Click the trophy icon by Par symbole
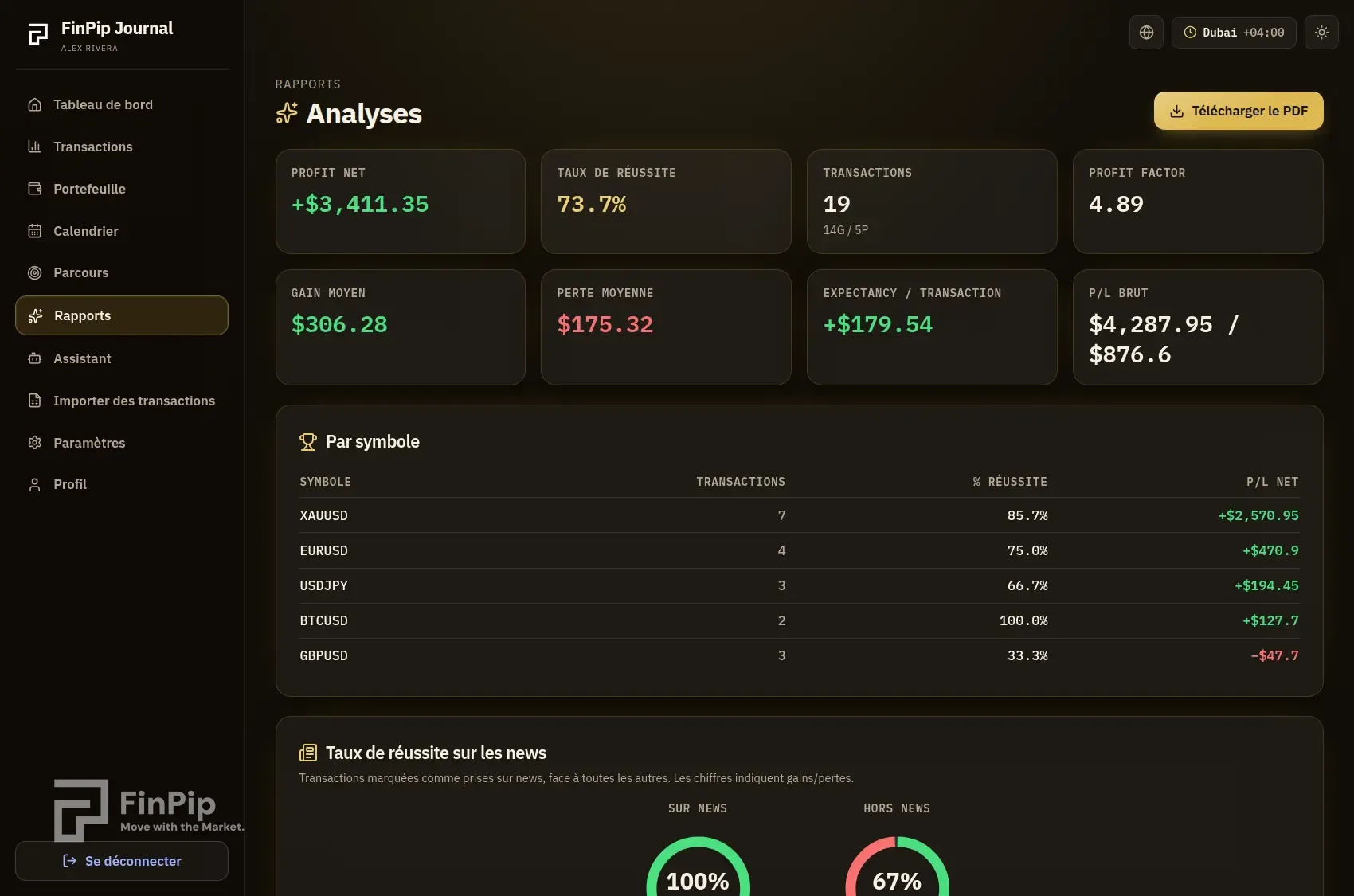Screen dimensions: 1354x896 (x=308, y=442)
